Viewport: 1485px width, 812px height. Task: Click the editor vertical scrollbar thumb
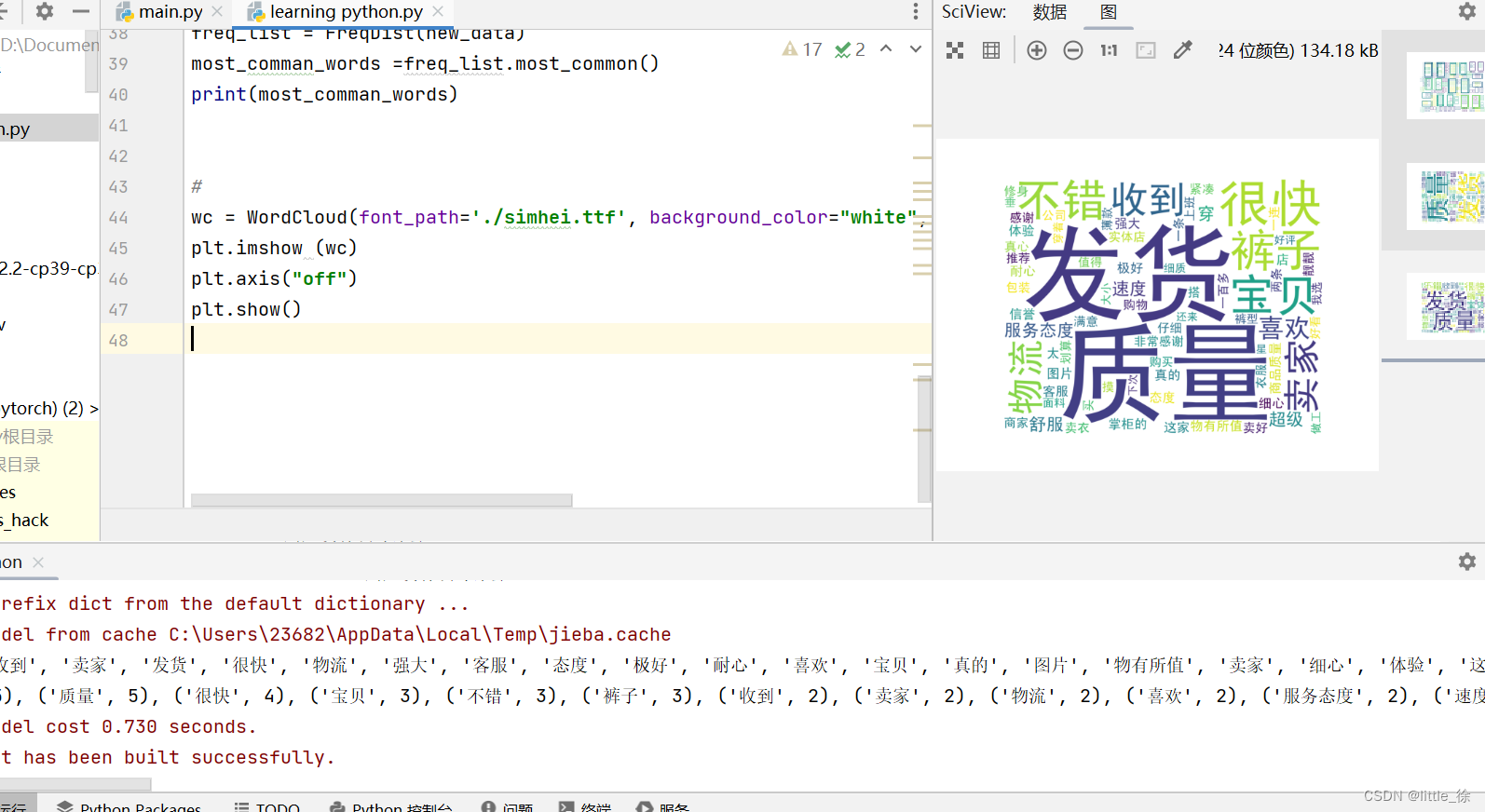tap(924, 438)
